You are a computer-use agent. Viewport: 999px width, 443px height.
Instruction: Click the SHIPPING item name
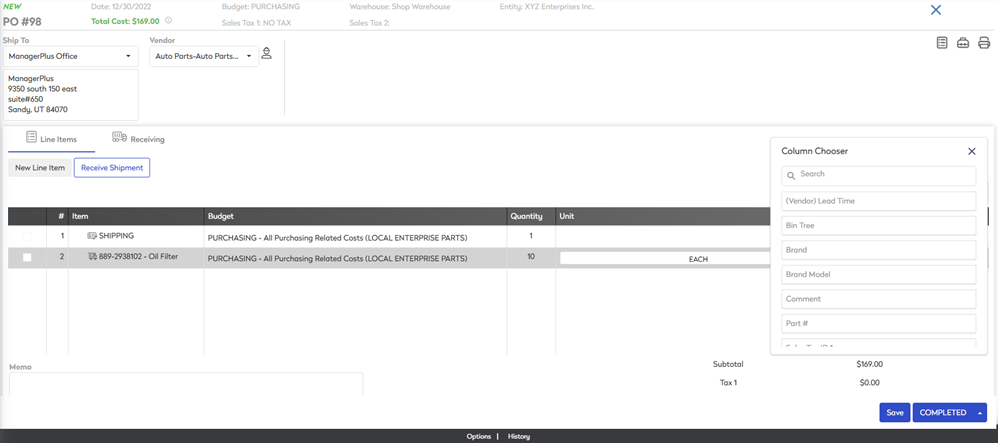(116, 236)
